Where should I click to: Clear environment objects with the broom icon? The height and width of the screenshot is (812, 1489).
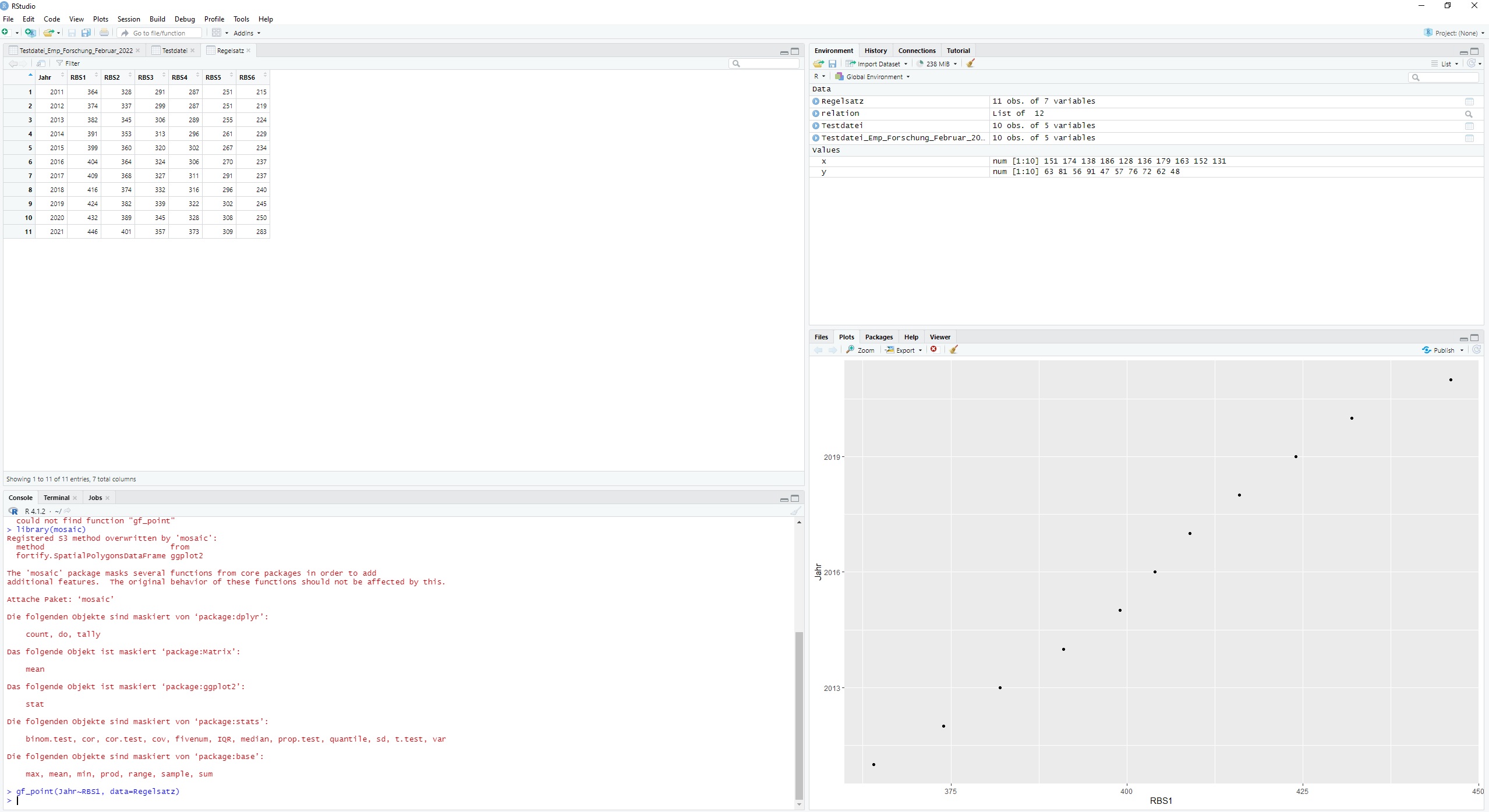coord(970,63)
